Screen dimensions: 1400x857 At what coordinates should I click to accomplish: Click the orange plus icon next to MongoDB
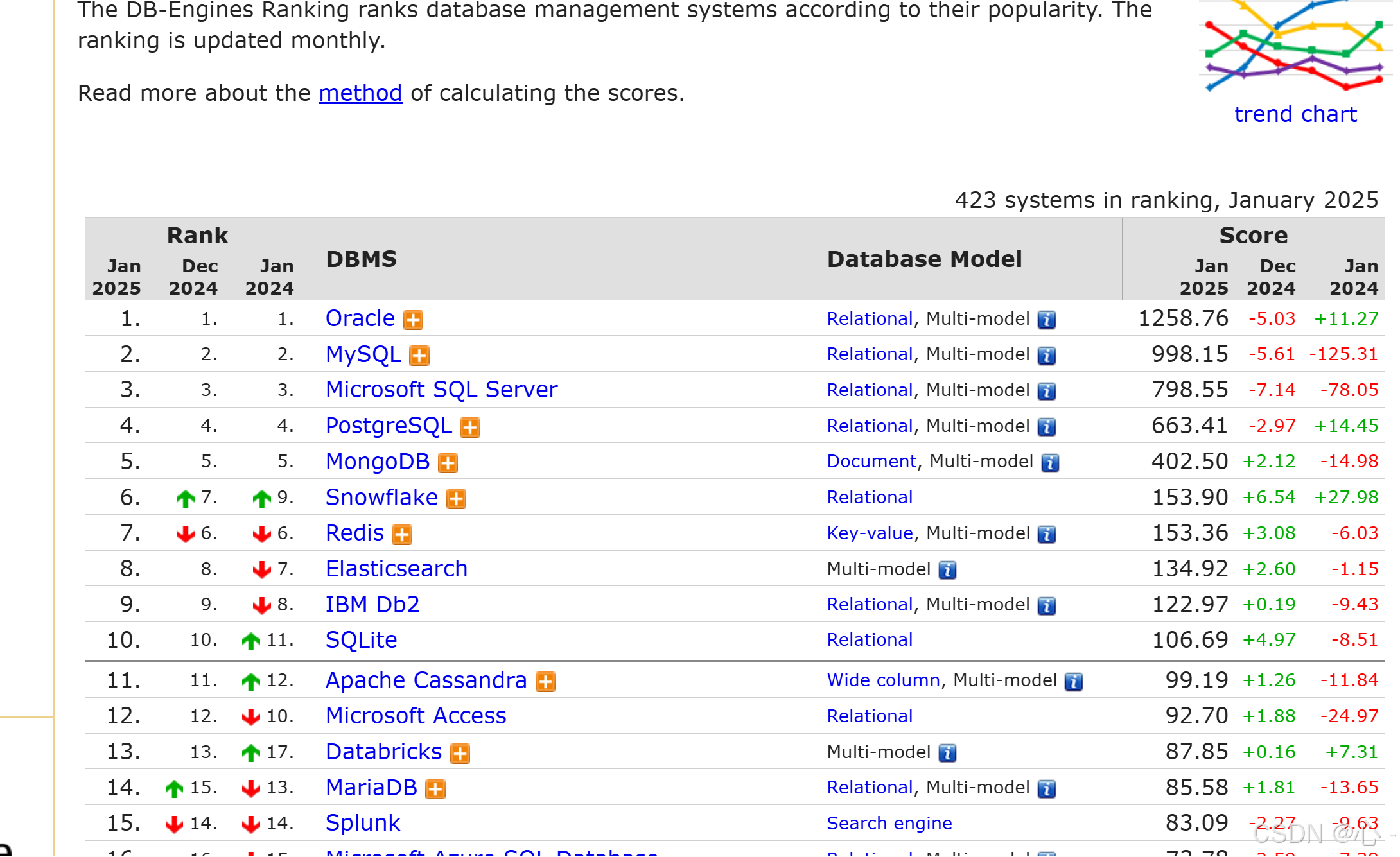[x=448, y=463]
